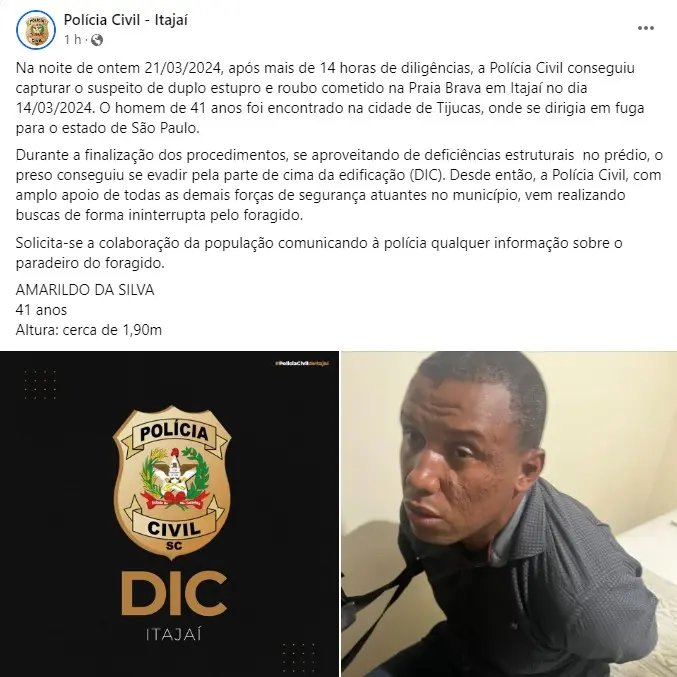Click the Altura: cerca de 1,90m line

pyautogui.click(x=89, y=330)
